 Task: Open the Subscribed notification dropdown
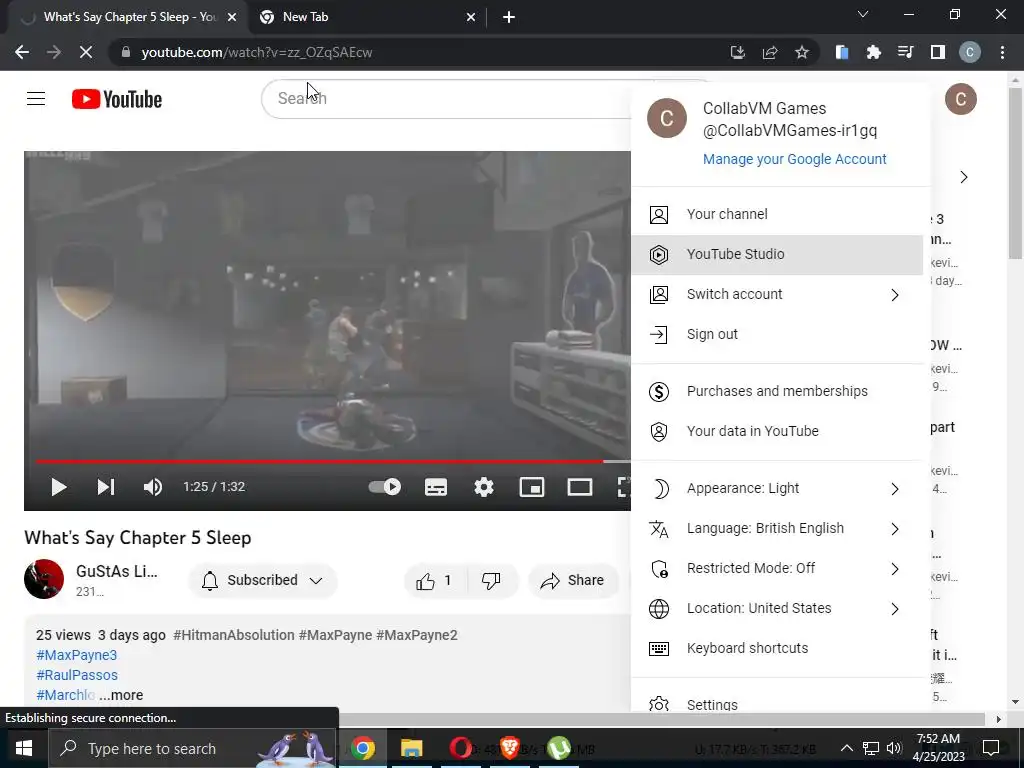(x=262, y=581)
